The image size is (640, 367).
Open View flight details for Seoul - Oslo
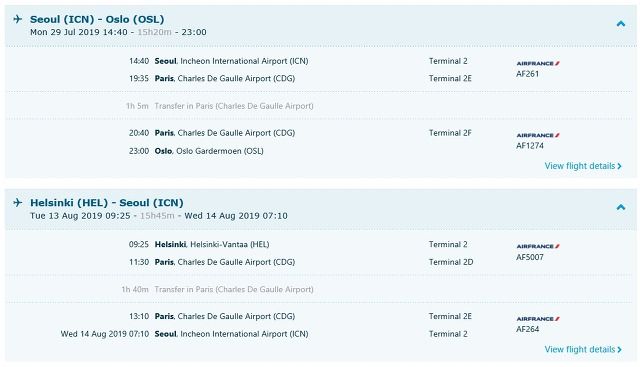point(583,166)
